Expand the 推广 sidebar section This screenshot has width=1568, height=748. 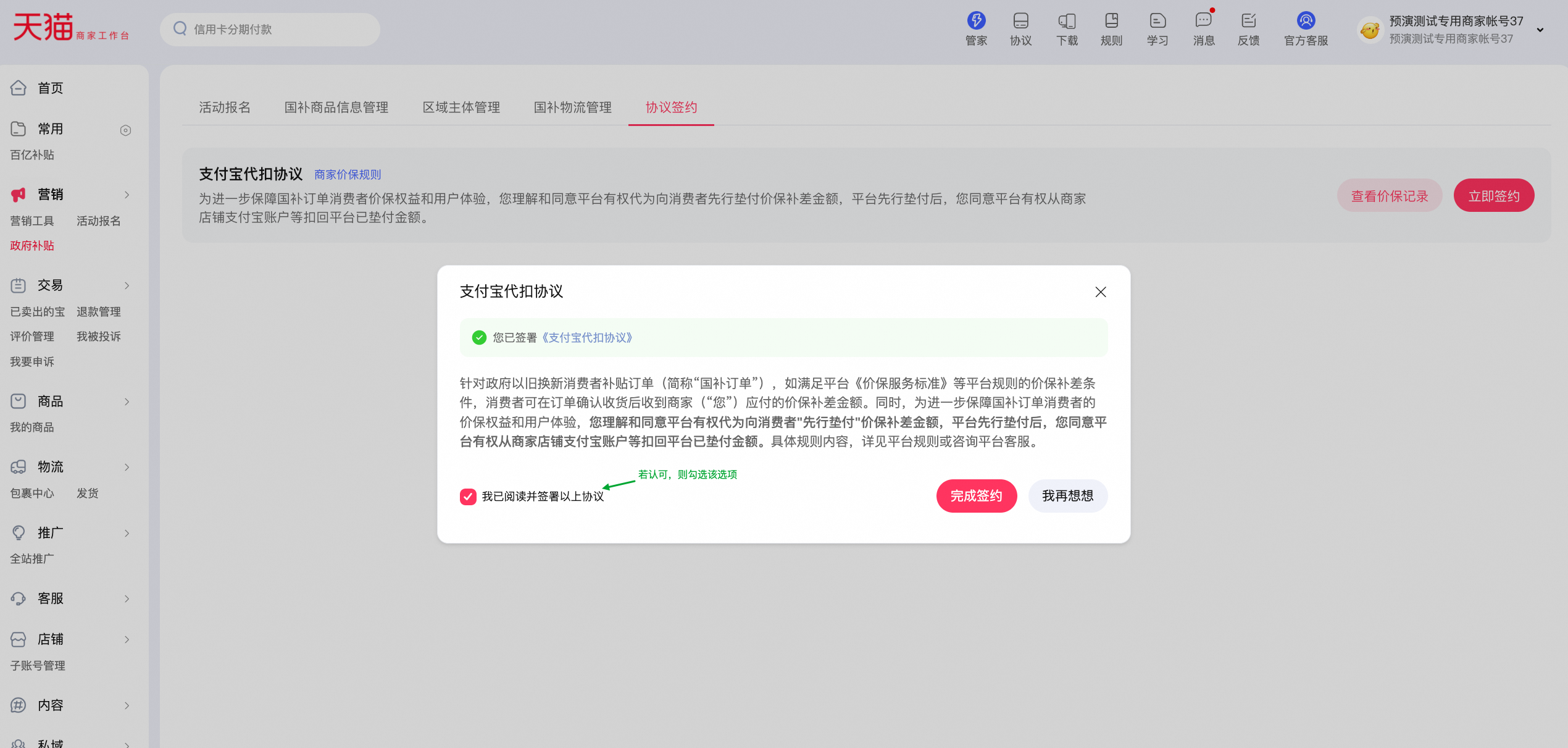pos(127,532)
